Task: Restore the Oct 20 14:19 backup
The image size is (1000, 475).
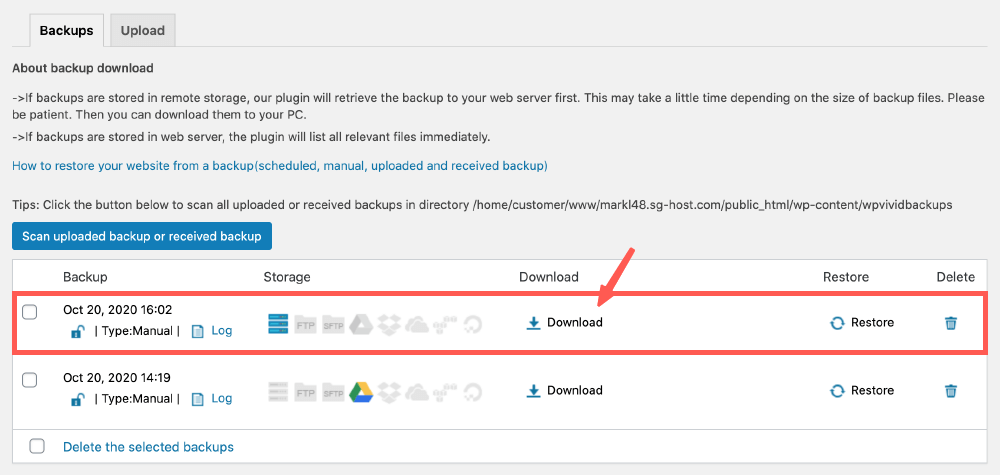Action: 862,390
